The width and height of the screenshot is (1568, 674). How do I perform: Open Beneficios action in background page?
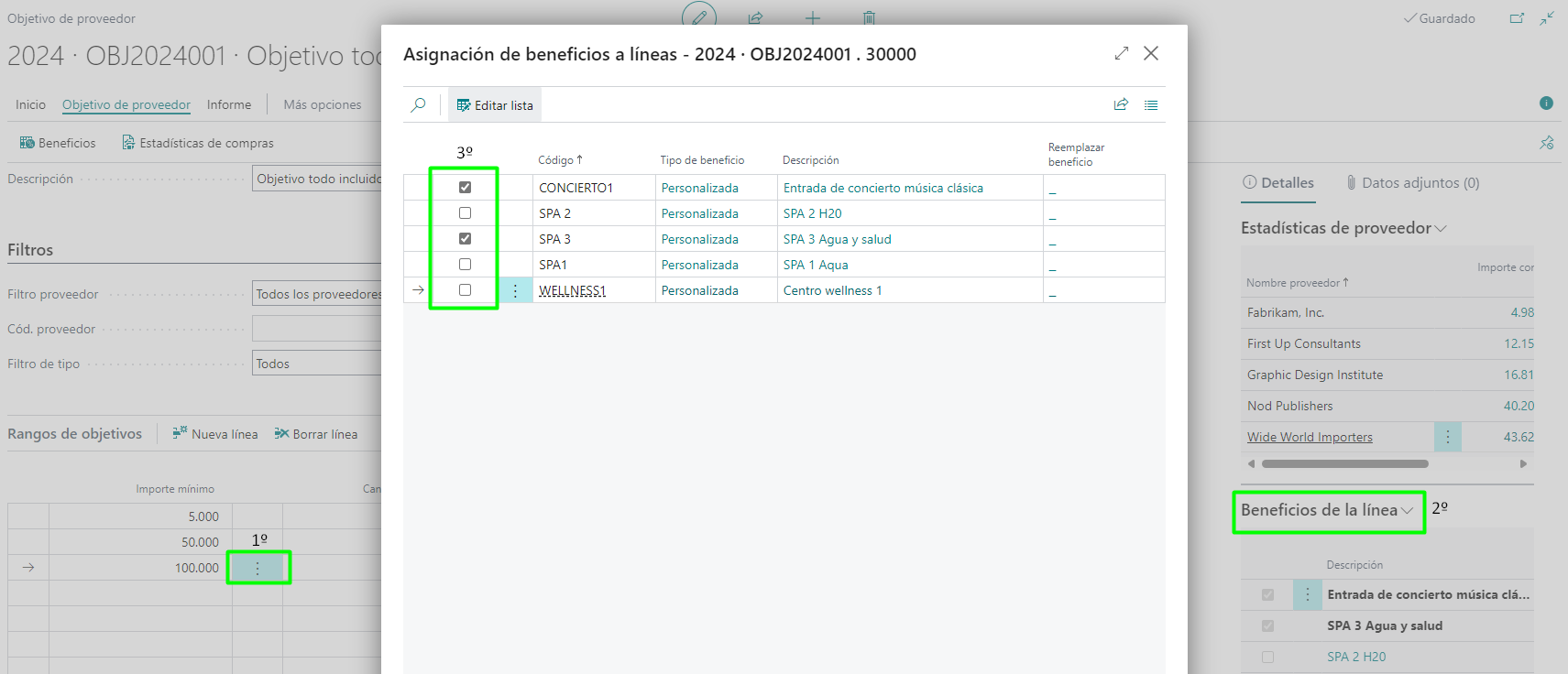coord(58,143)
